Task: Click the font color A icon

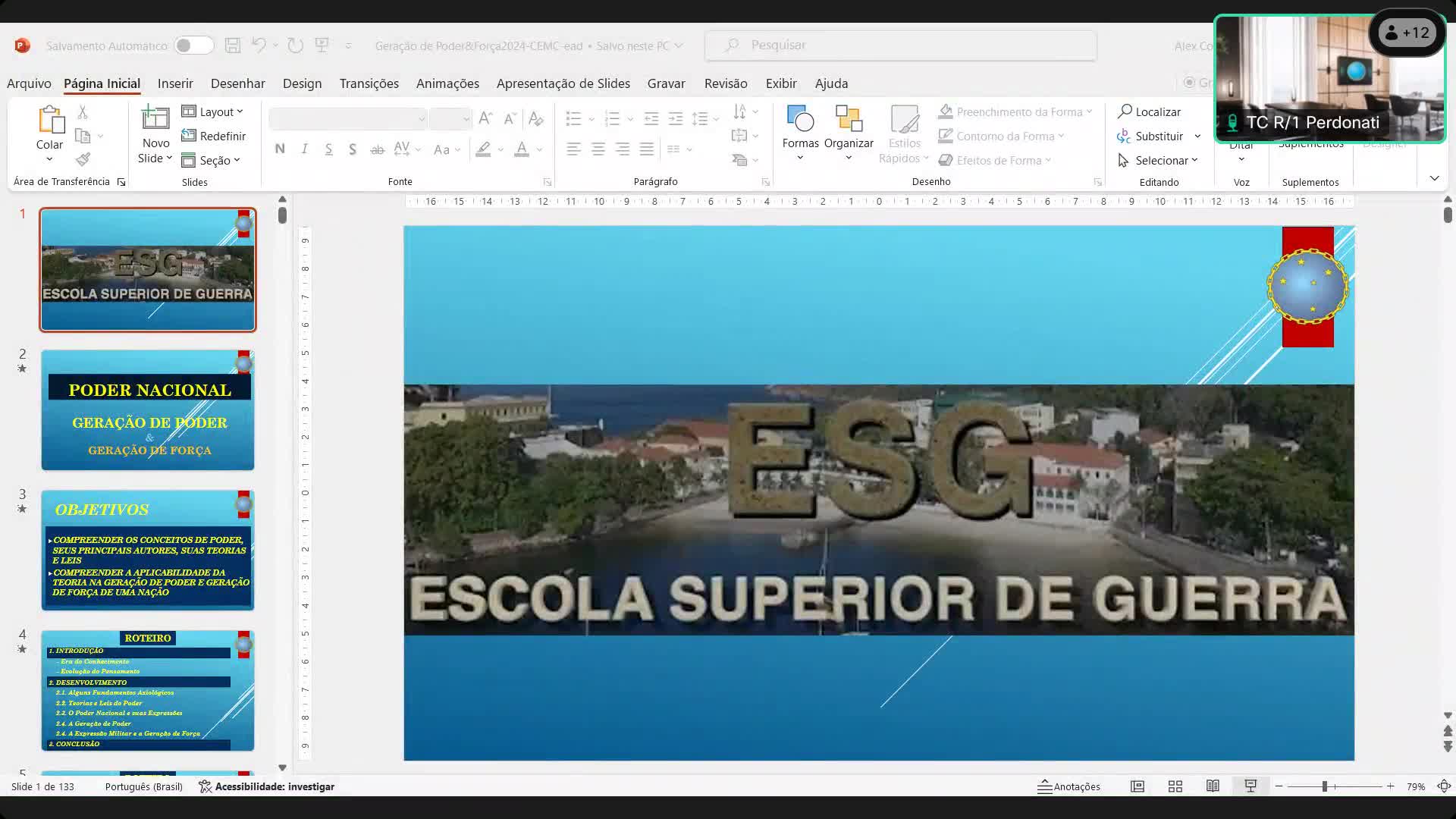Action: pyautogui.click(x=522, y=149)
